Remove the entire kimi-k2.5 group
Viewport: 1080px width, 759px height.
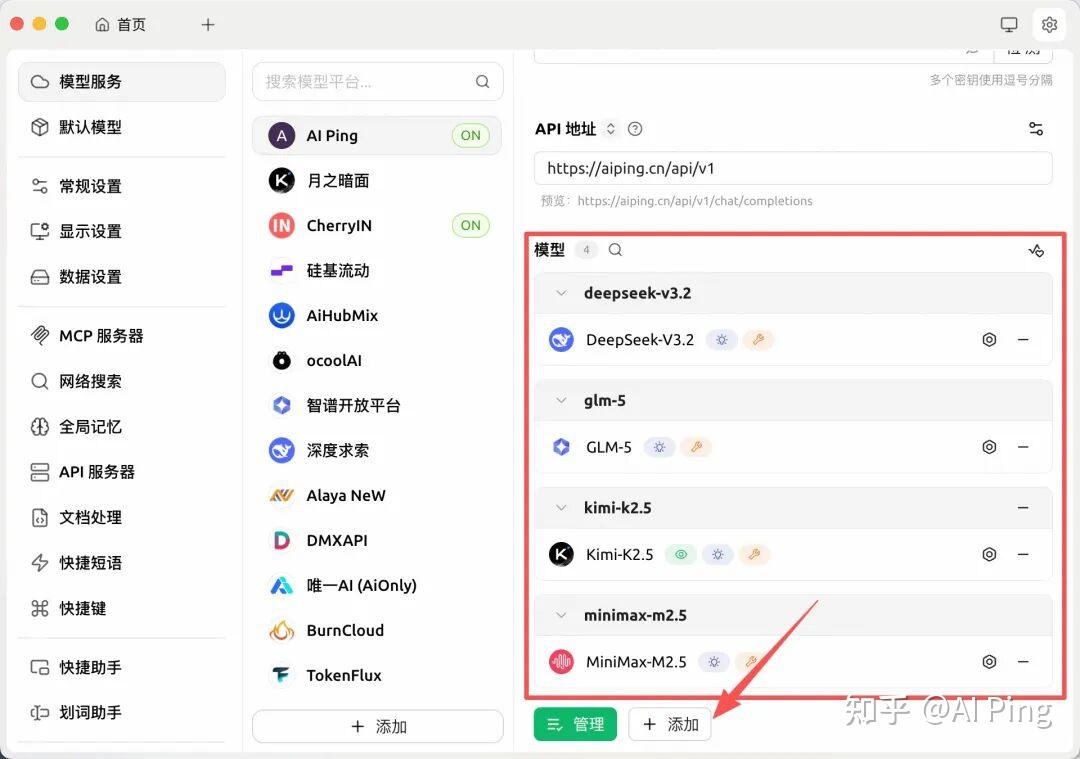click(1024, 508)
